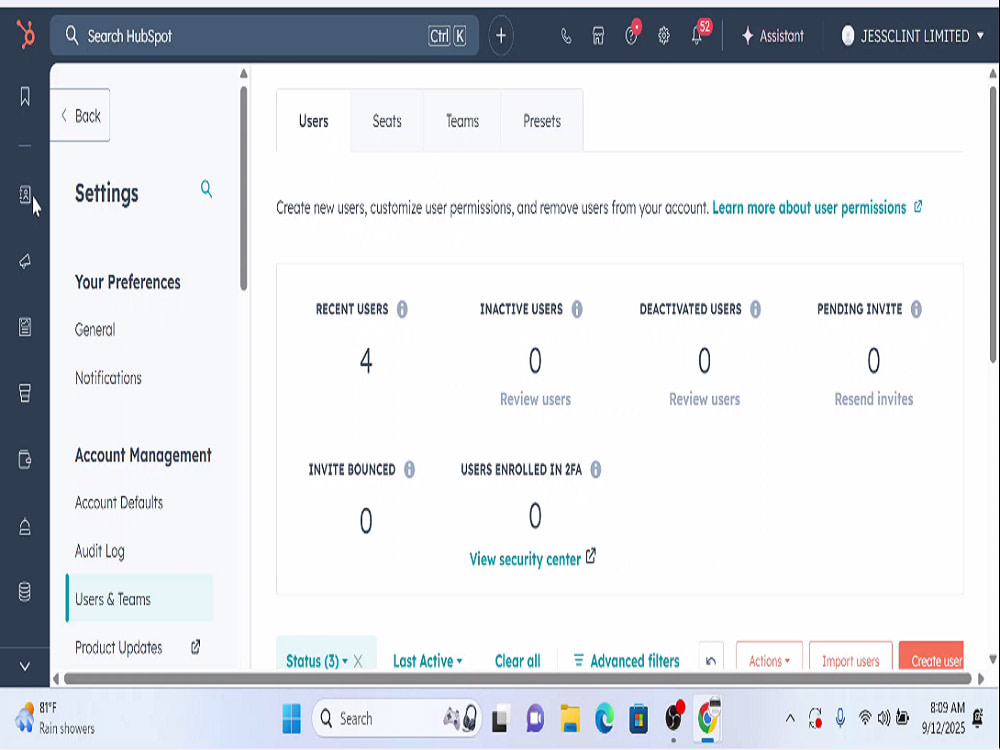Open the settings gear icon
Image resolution: width=1000 pixels, height=750 pixels.
pyautogui.click(x=664, y=36)
